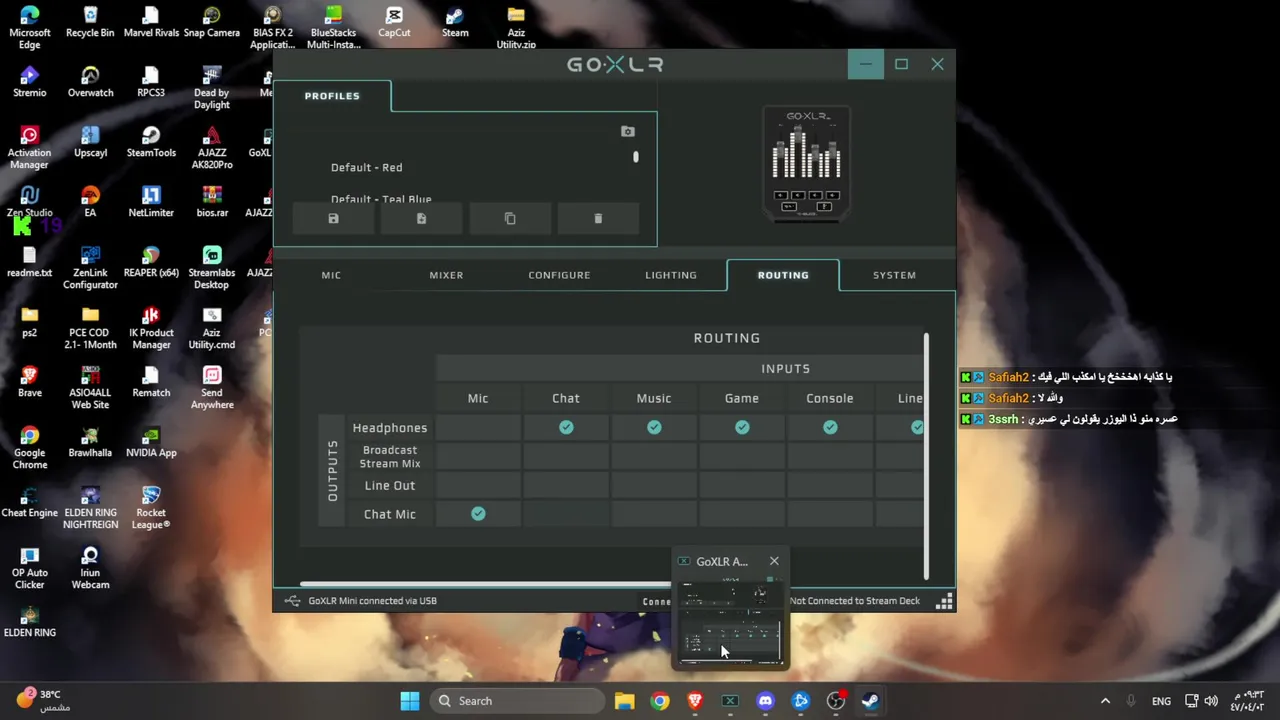Open the Rocket League desktop shortcut
The image size is (1280, 720).
click(x=151, y=508)
